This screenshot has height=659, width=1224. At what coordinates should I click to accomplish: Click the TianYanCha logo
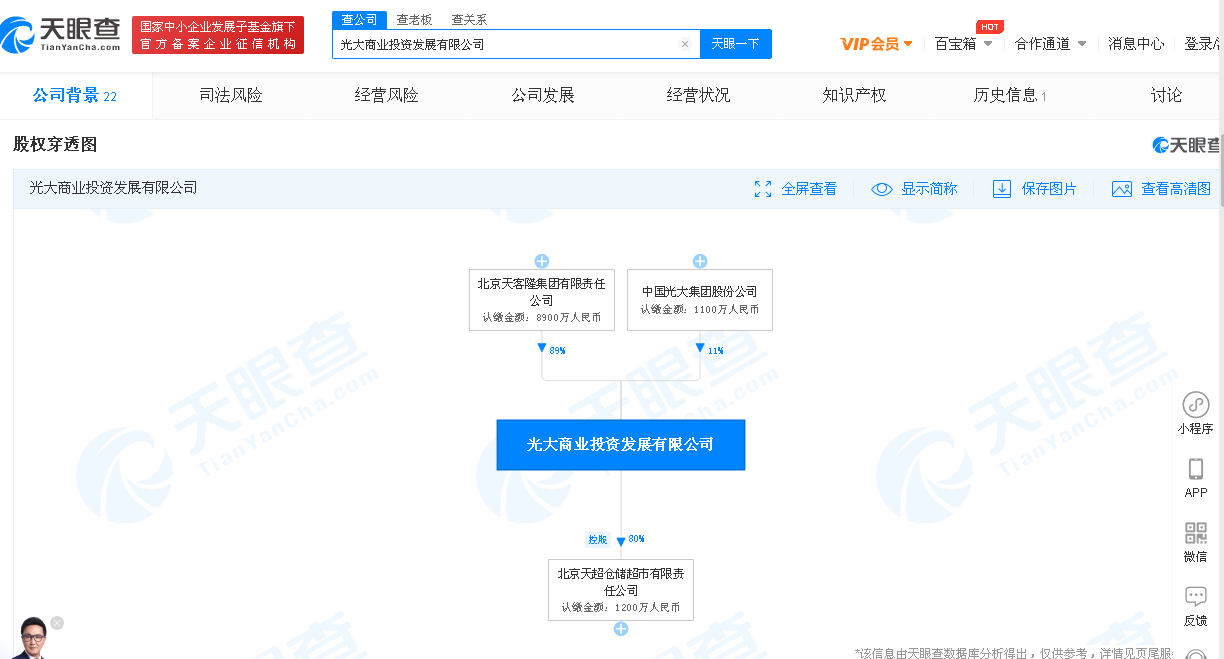coord(62,35)
